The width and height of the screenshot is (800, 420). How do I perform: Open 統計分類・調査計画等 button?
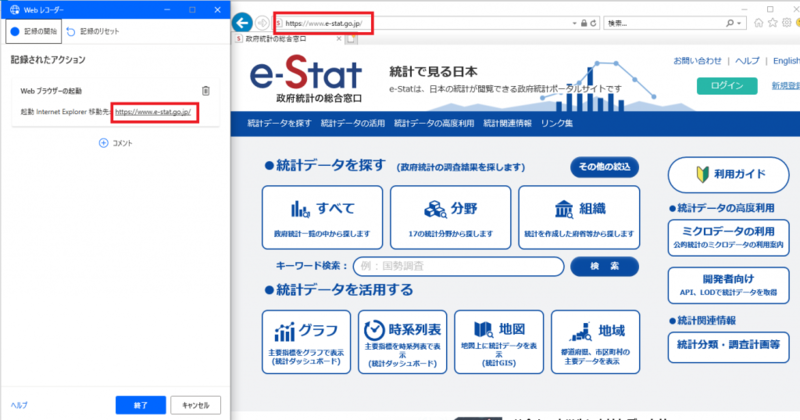(x=729, y=347)
